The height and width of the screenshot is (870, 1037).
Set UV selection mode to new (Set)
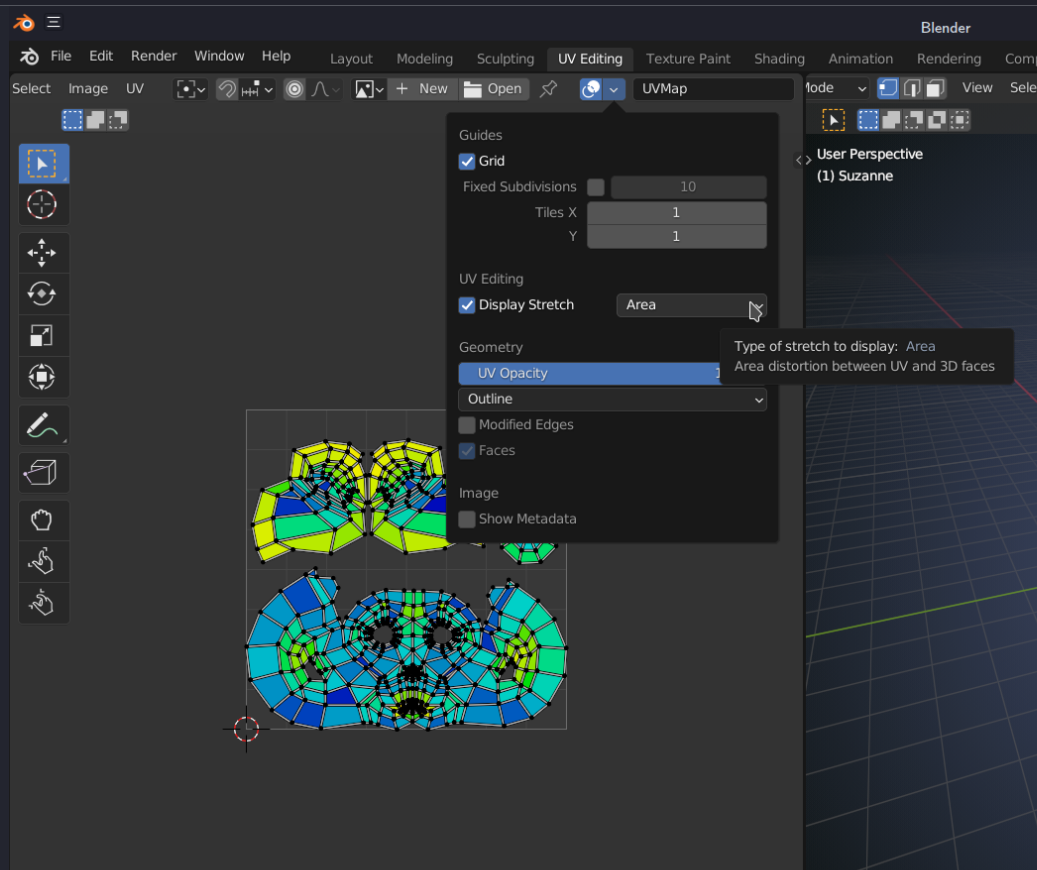(x=73, y=120)
